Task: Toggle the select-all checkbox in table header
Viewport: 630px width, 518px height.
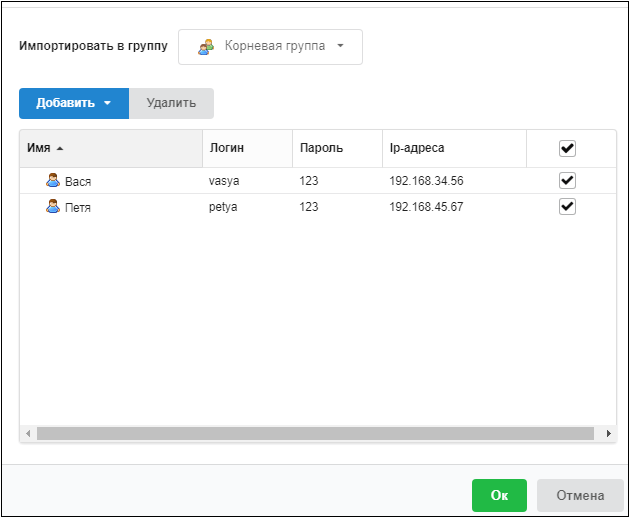Action: [567, 148]
